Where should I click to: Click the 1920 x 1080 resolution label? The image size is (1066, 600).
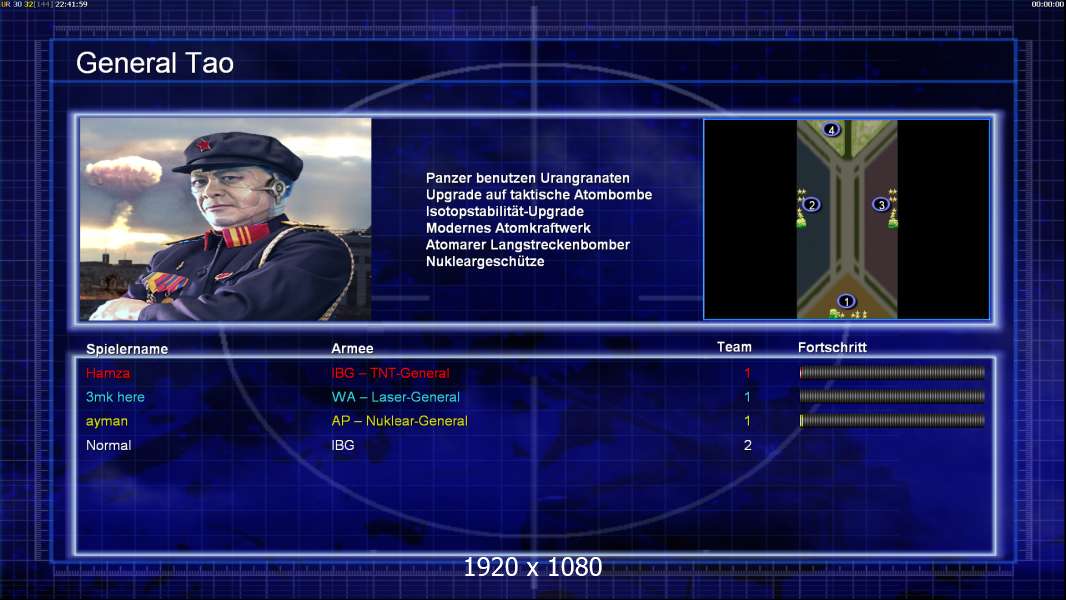(532, 567)
